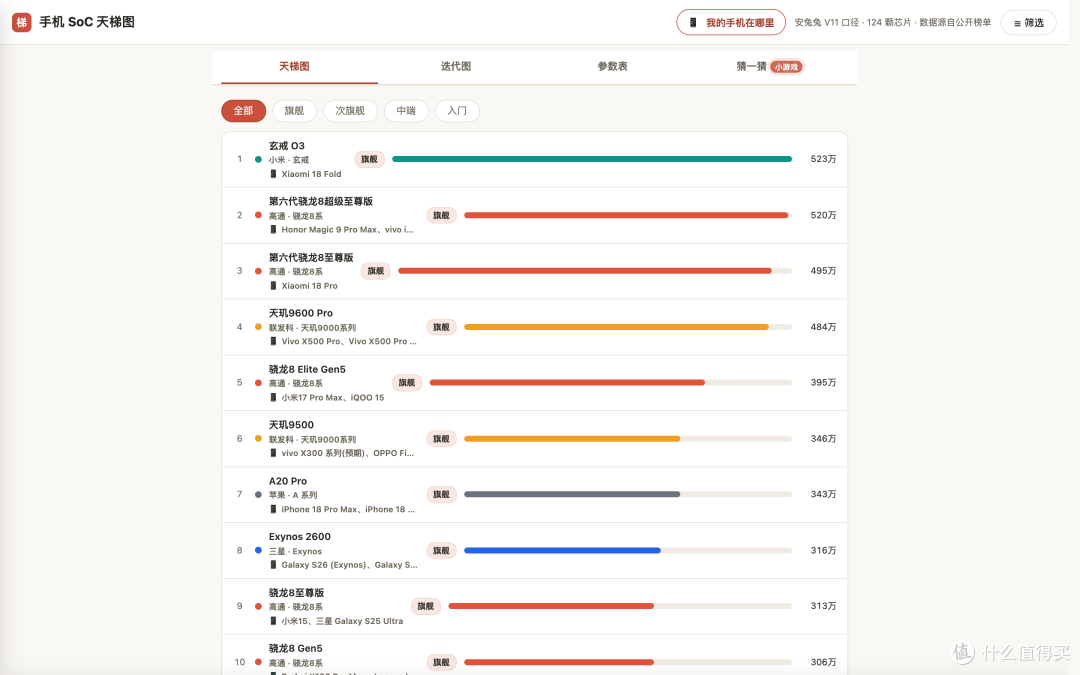Click the 第六代骁龙8至尊版 chip name
Viewport: 1080px width, 675px height.
311,257
